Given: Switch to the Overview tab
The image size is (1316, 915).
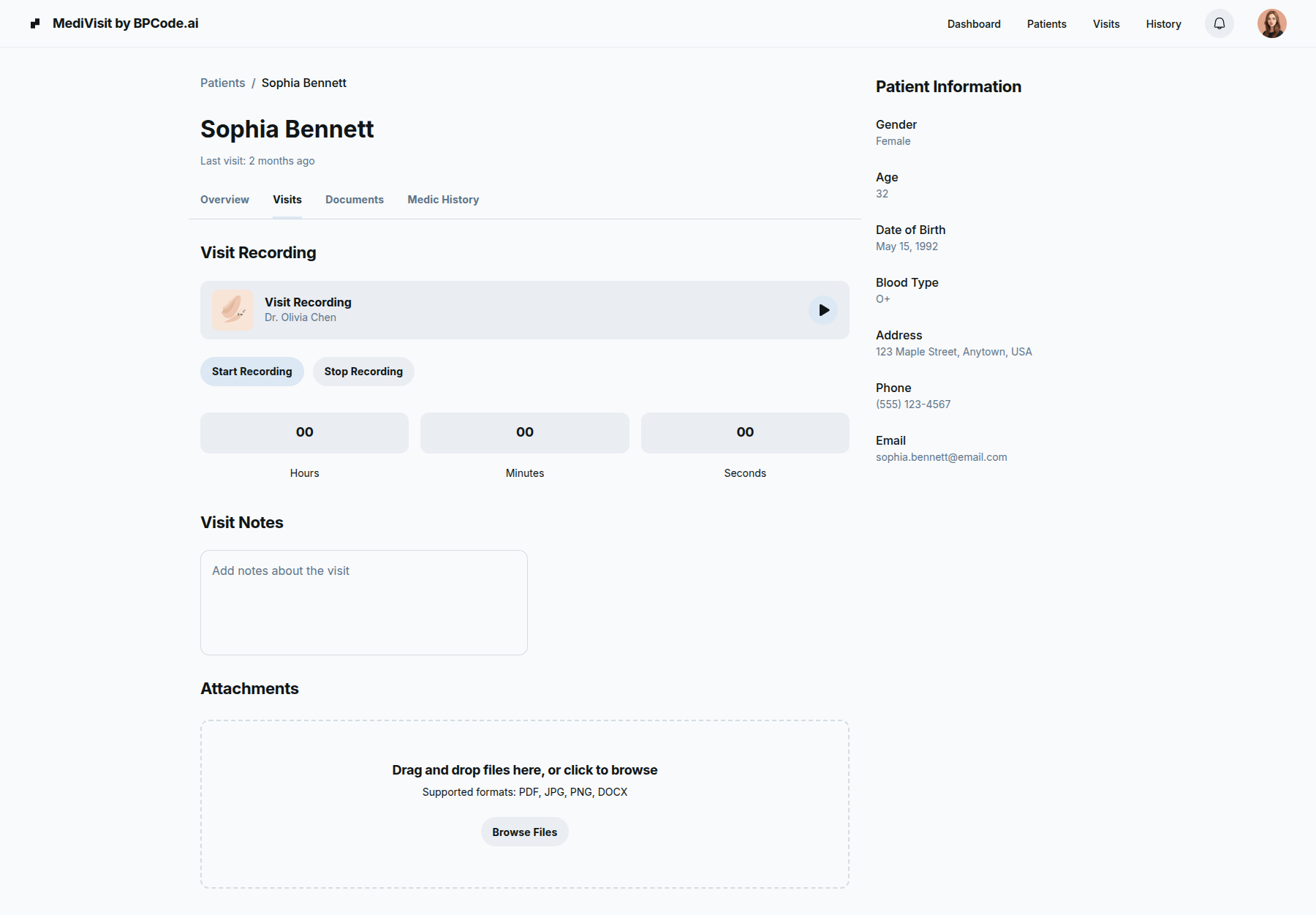Looking at the screenshot, I should pyautogui.click(x=224, y=200).
